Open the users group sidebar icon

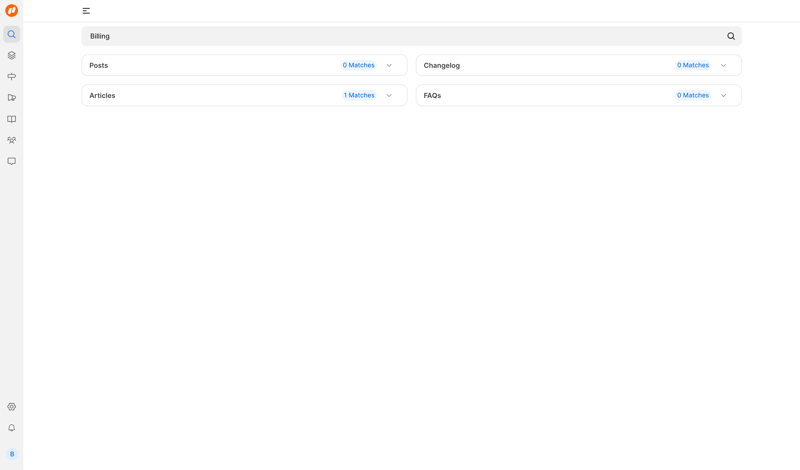coord(11,140)
